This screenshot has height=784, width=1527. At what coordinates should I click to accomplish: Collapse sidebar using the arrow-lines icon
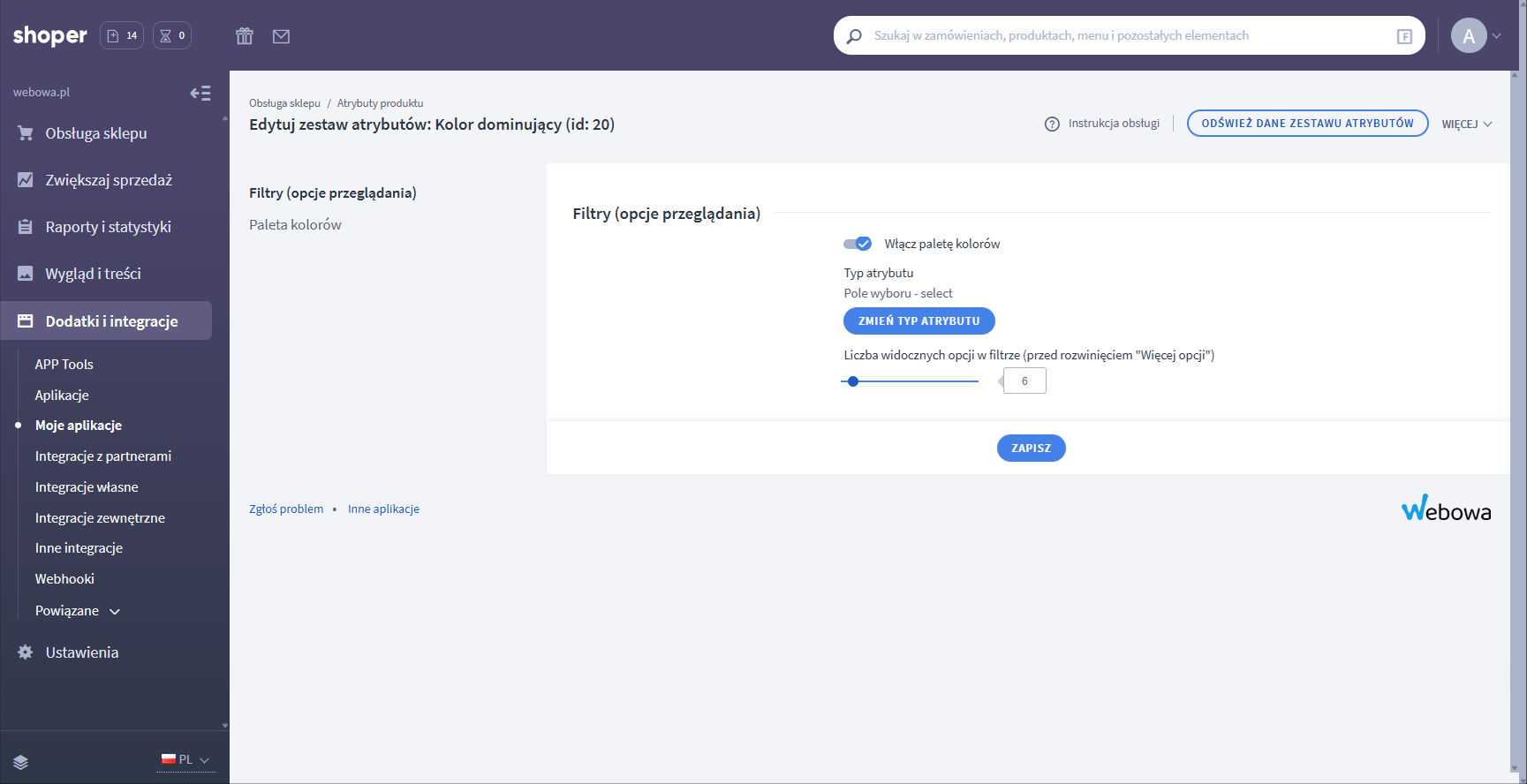[x=200, y=94]
